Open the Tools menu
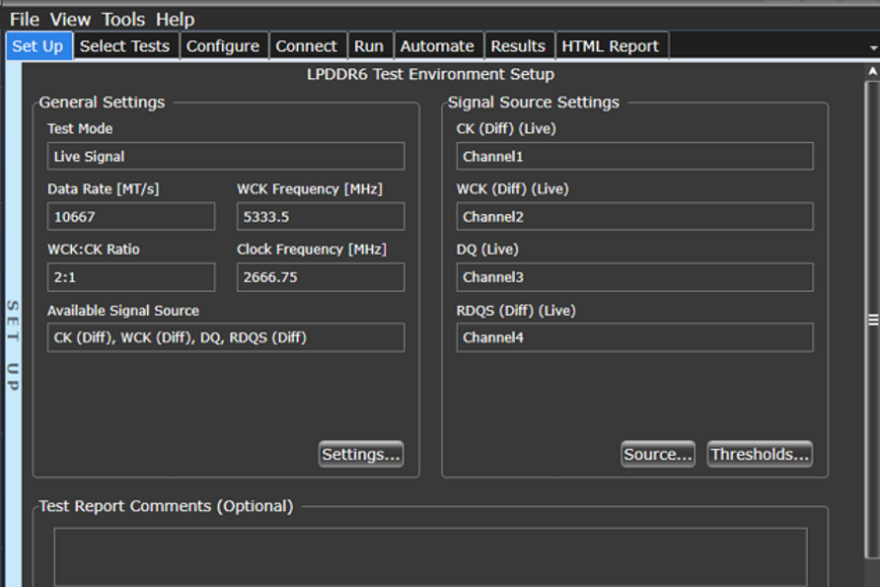This screenshot has height=587, width=880. (x=123, y=19)
